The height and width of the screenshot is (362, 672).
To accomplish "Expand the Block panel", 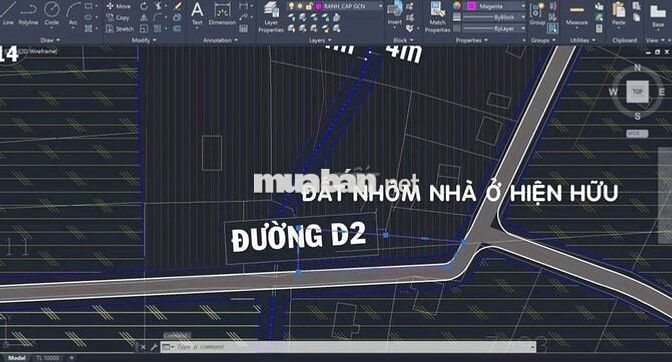I will tap(402, 40).
